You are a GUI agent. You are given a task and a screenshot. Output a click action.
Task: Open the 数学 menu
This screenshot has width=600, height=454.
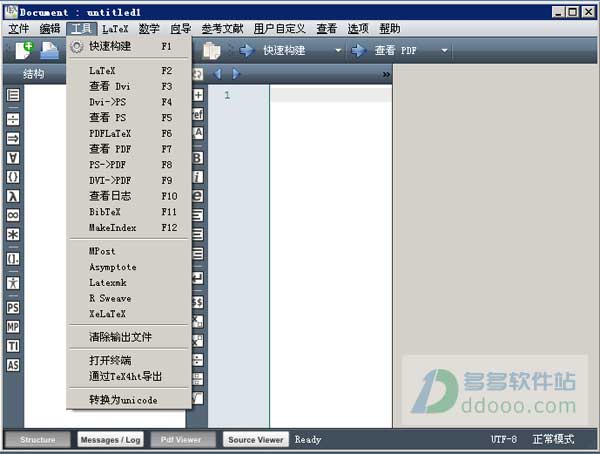tap(149, 29)
